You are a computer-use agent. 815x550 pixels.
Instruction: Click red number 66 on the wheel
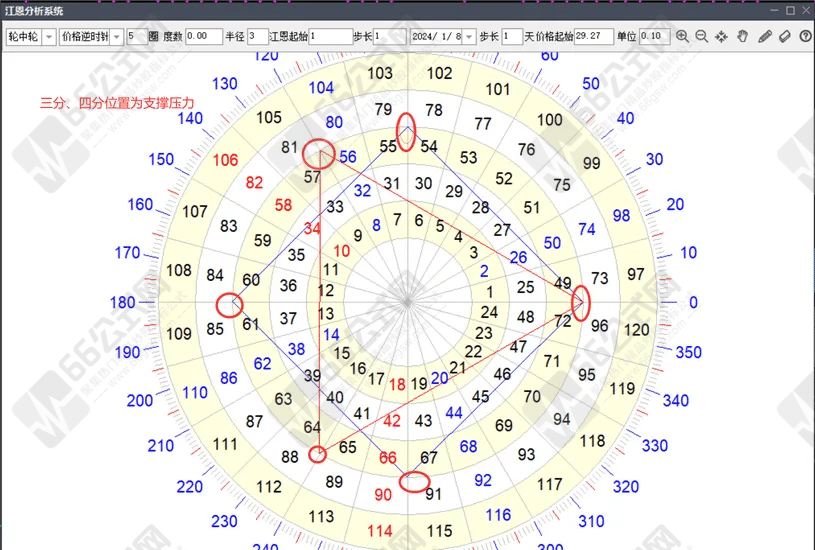[x=388, y=457]
